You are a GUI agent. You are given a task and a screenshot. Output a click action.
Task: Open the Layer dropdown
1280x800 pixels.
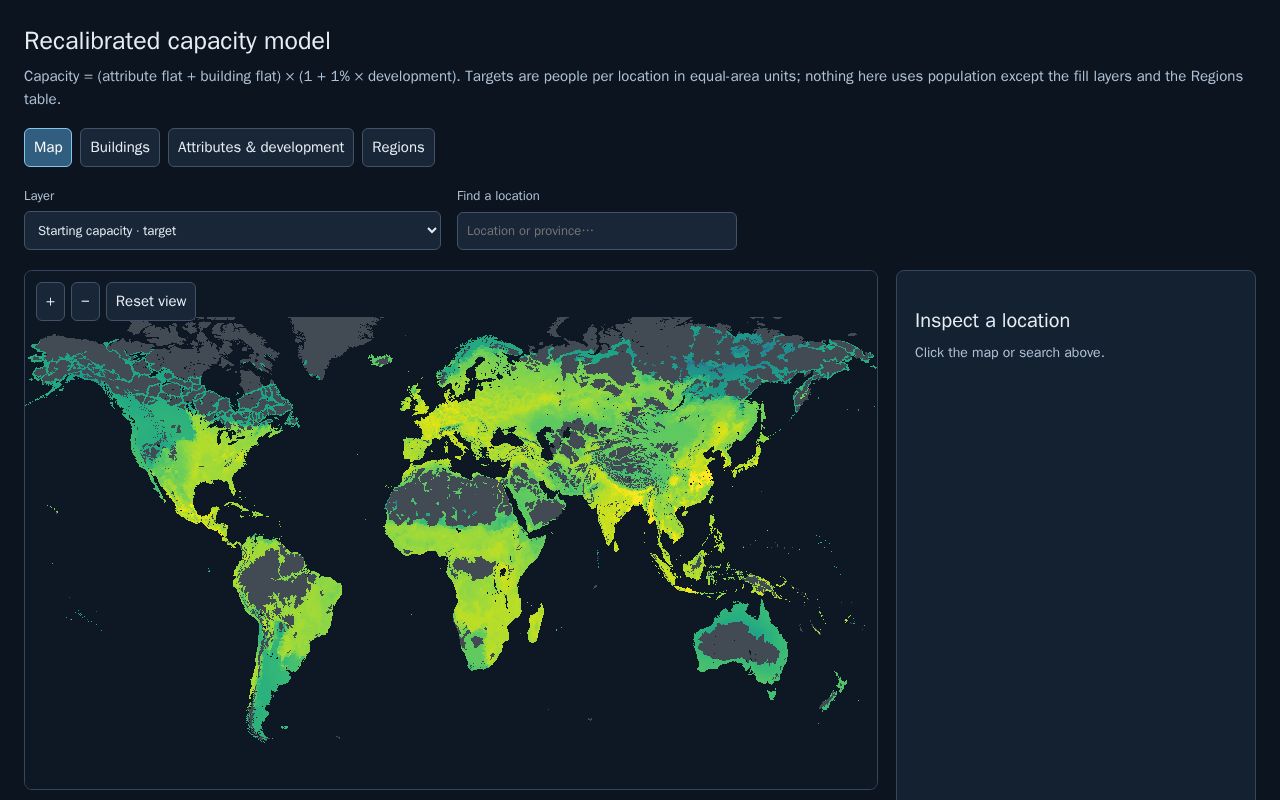click(232, 231)
